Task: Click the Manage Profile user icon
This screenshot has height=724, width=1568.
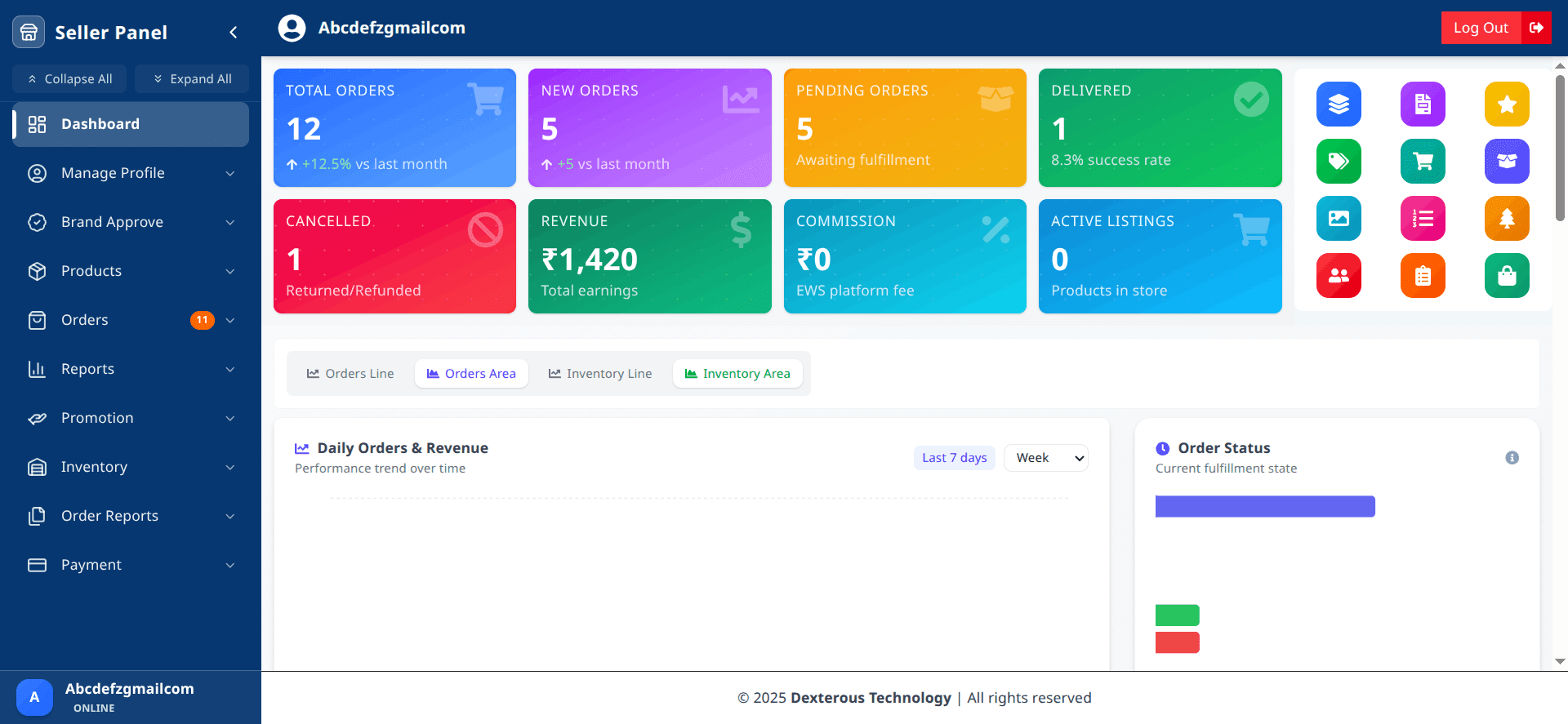Action: tap(37, 173)
